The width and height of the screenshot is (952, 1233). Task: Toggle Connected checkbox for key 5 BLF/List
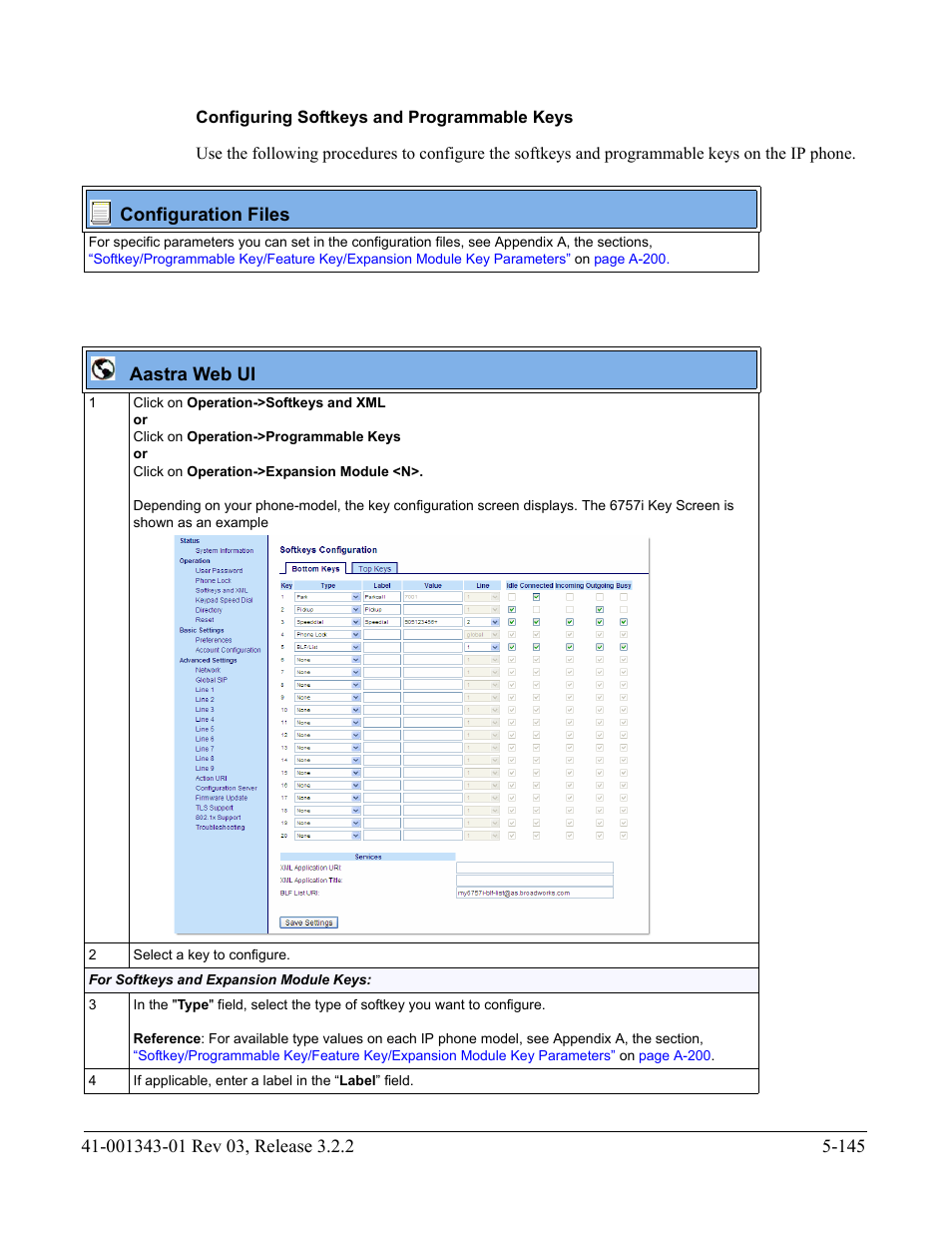536,647
